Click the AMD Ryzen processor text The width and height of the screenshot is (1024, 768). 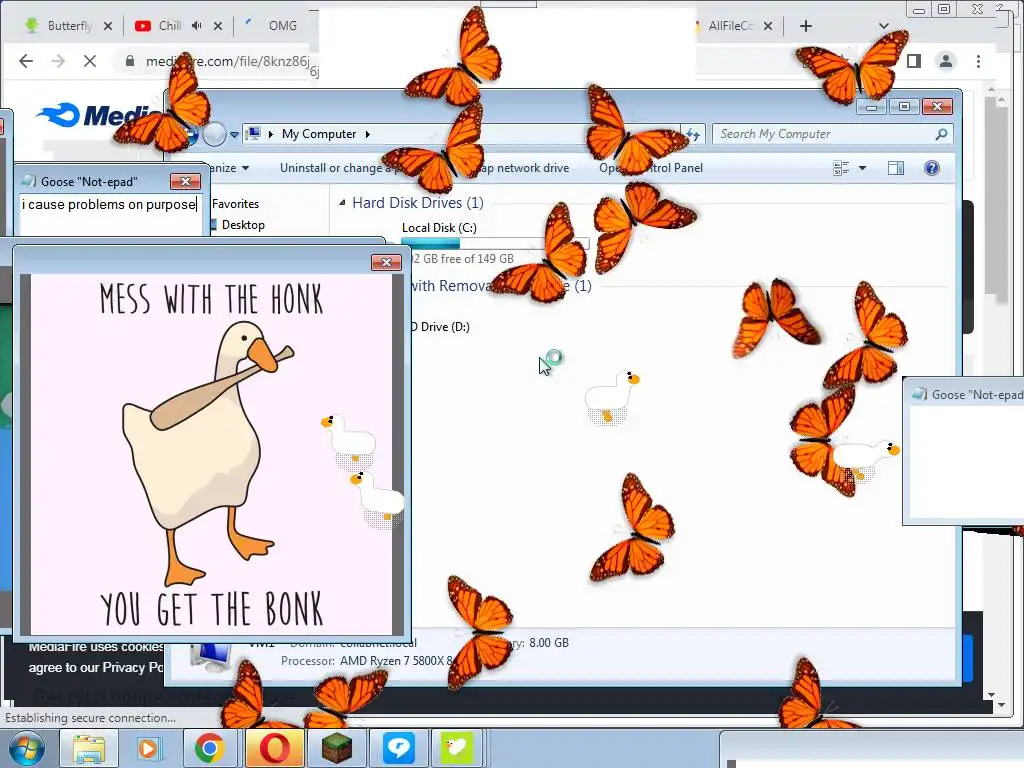pyautogui.click(x=396, y=661)
